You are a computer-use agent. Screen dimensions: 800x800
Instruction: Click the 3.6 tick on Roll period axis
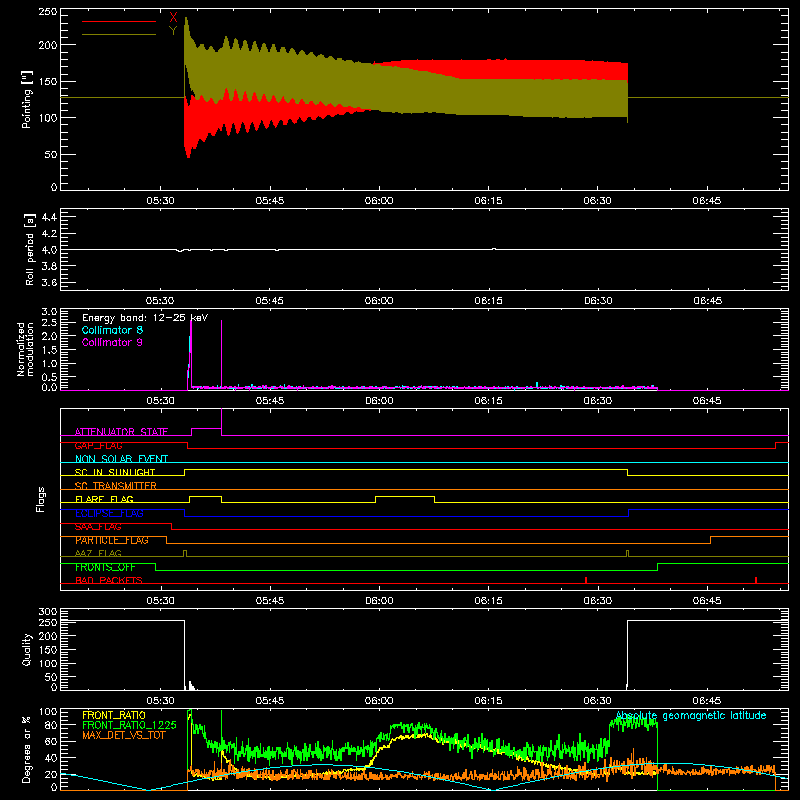pyautogui.click(x=49, y=283)
